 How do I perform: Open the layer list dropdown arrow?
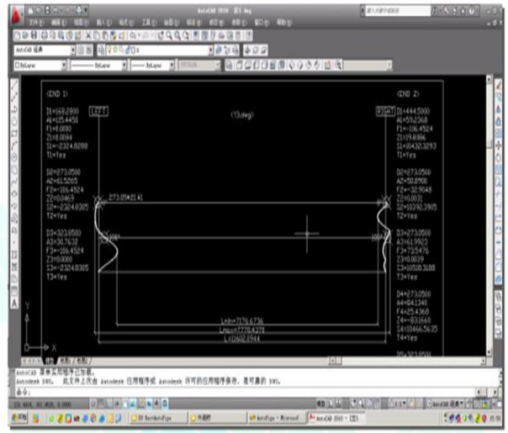[210, 50]
